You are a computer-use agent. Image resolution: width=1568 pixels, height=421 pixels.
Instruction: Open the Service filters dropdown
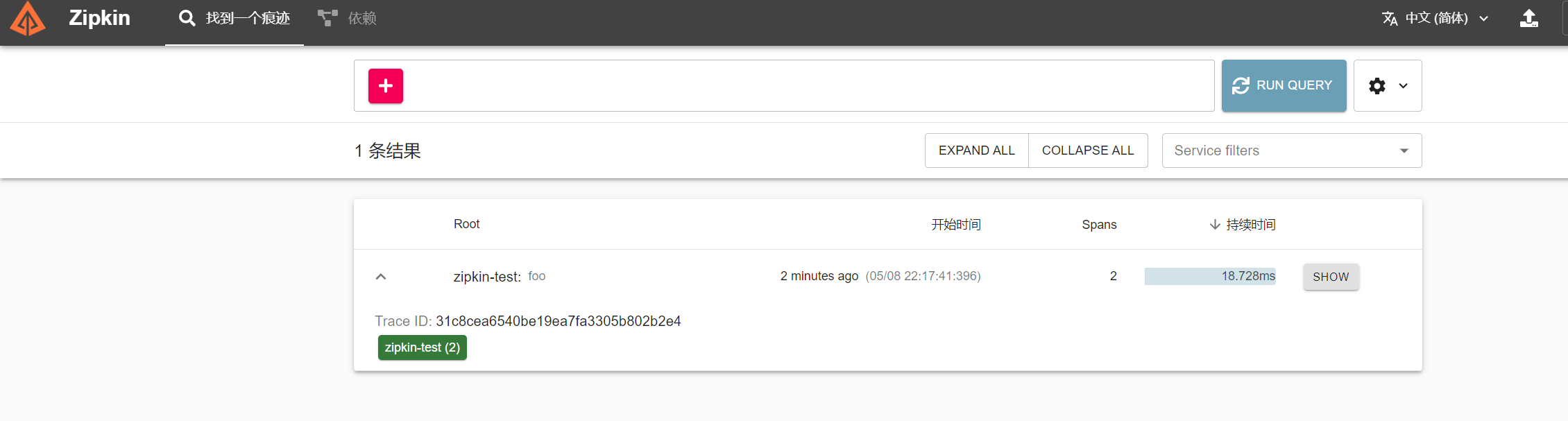tap(1292, 151)
